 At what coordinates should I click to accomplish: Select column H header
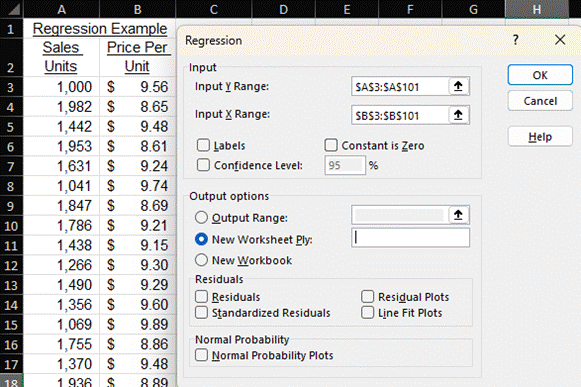click(537, 9)
